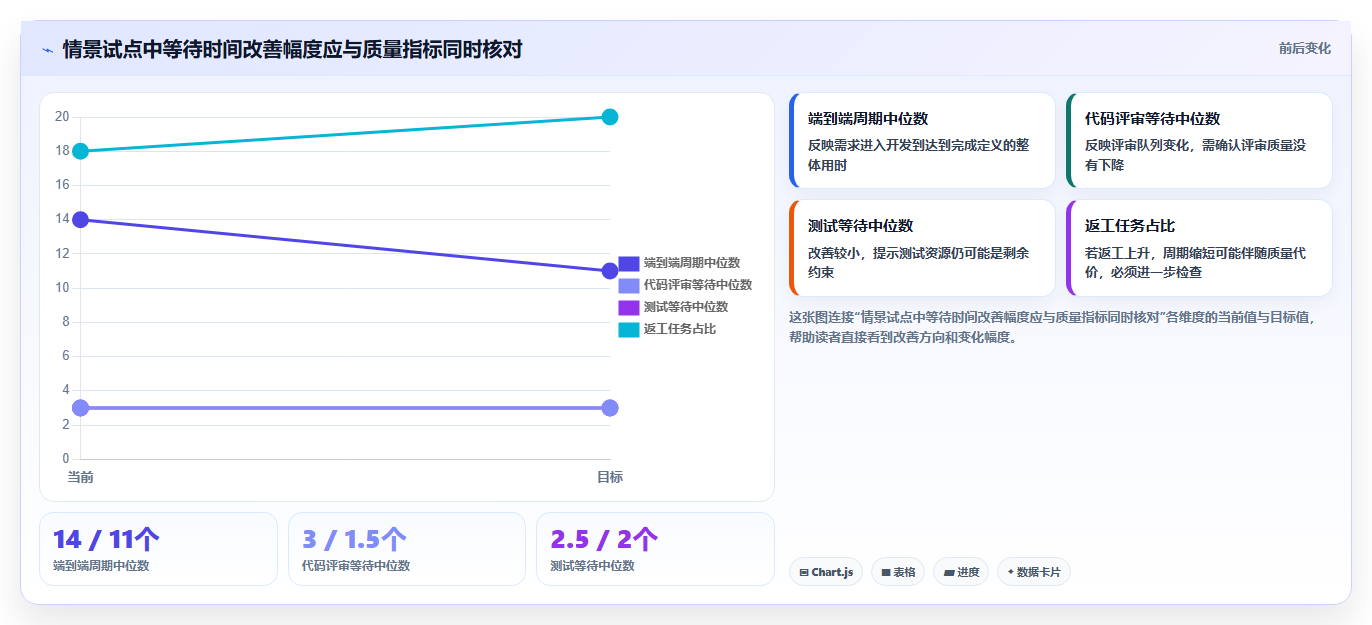The height and width of the screenshot is (625, 1372).
Task: Click the icon on the 数据卡片 chip
Action: 1011,572
